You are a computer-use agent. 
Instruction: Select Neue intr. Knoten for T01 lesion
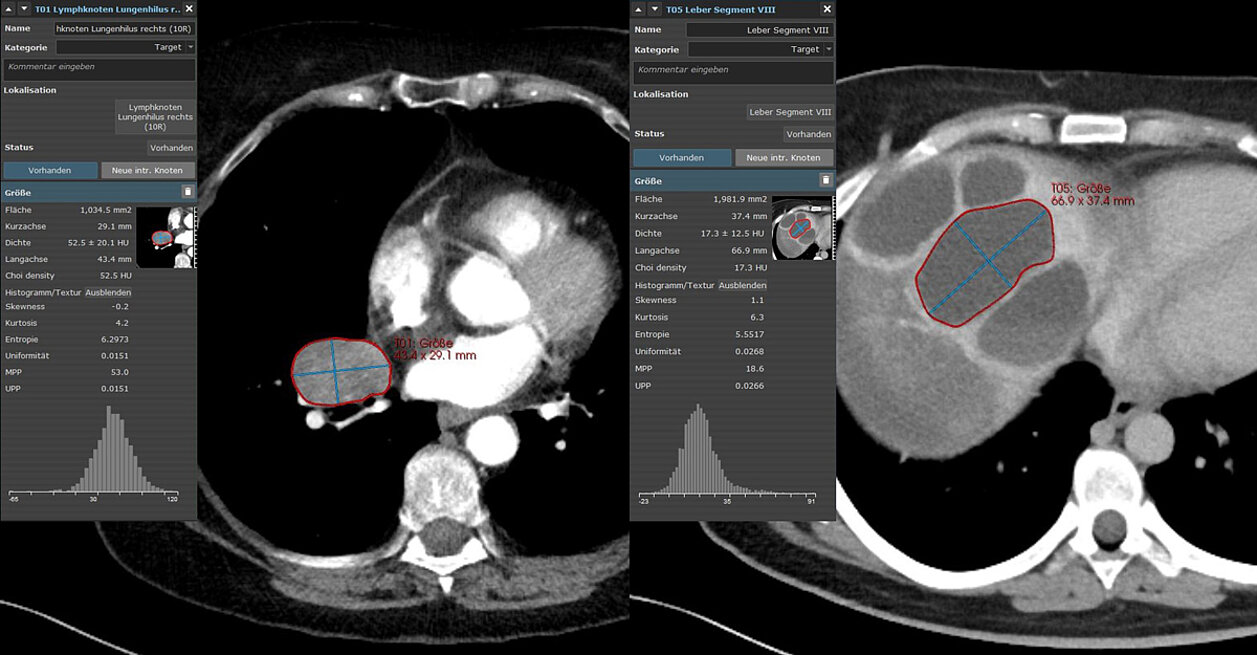point(148,170)
